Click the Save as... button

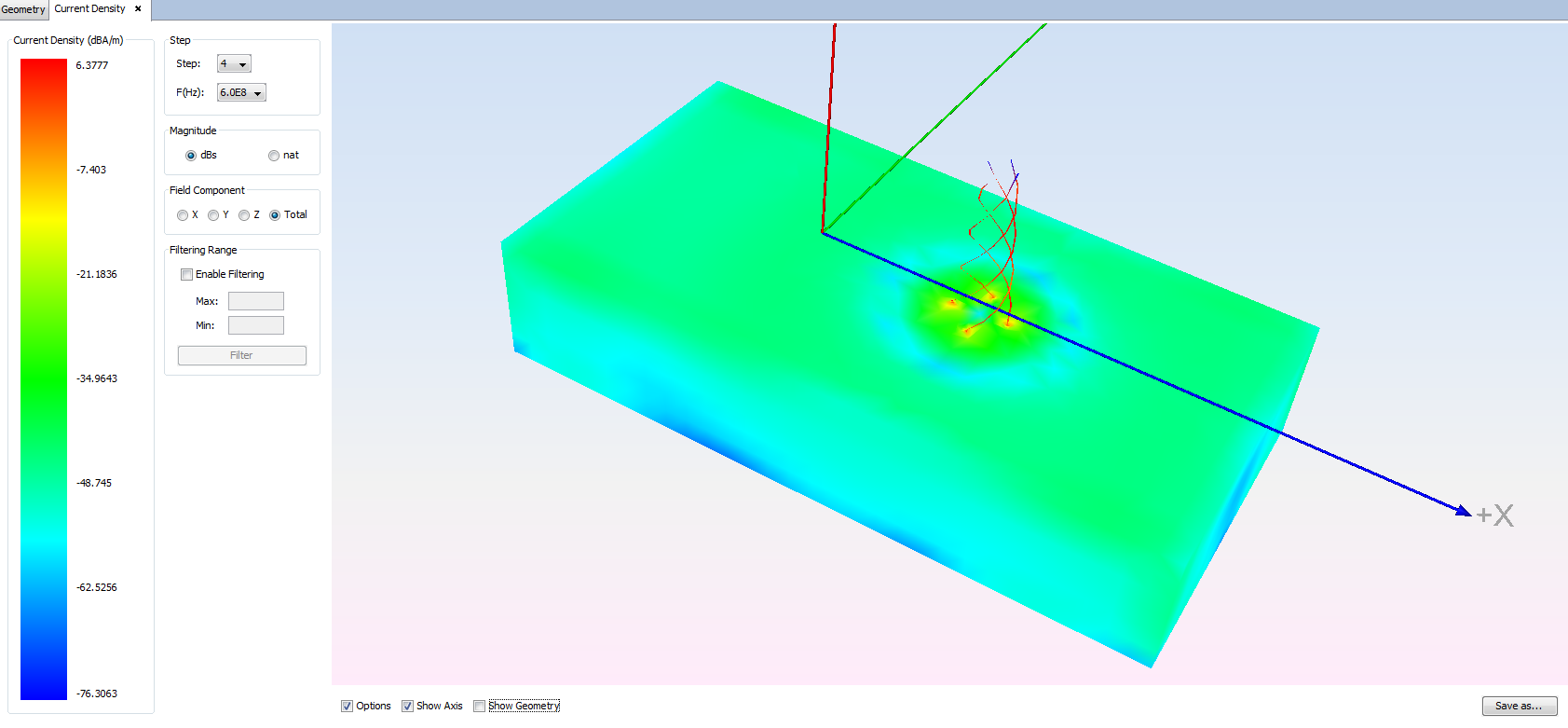pyautogui.click(x=1519, y=707)
